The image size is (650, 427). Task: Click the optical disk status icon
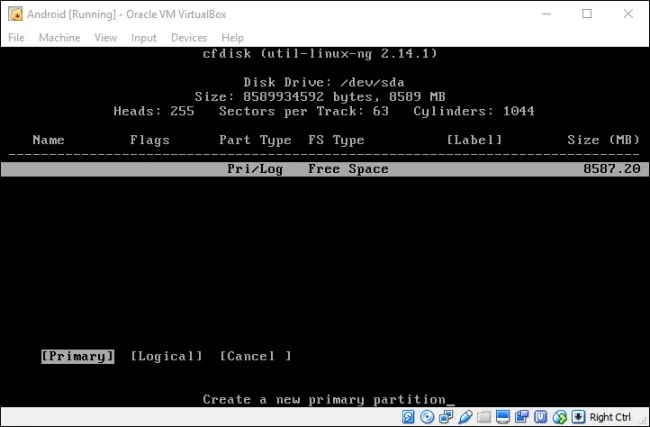(x=427, y=417)
